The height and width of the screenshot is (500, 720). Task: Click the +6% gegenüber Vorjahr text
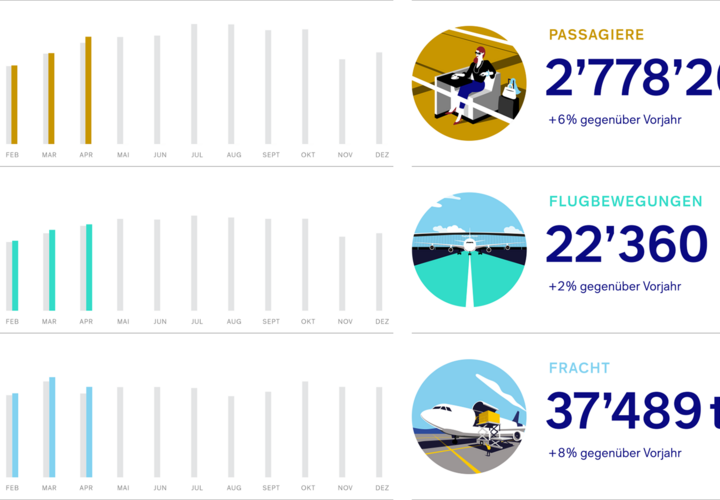pyautogui.click(x=614, y=120)
